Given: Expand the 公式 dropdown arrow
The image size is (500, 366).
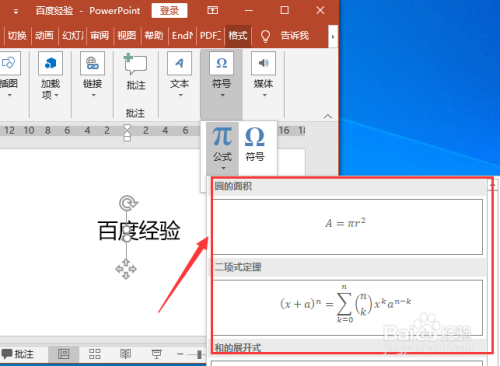Looking at the screenshot, I should 223,168.
